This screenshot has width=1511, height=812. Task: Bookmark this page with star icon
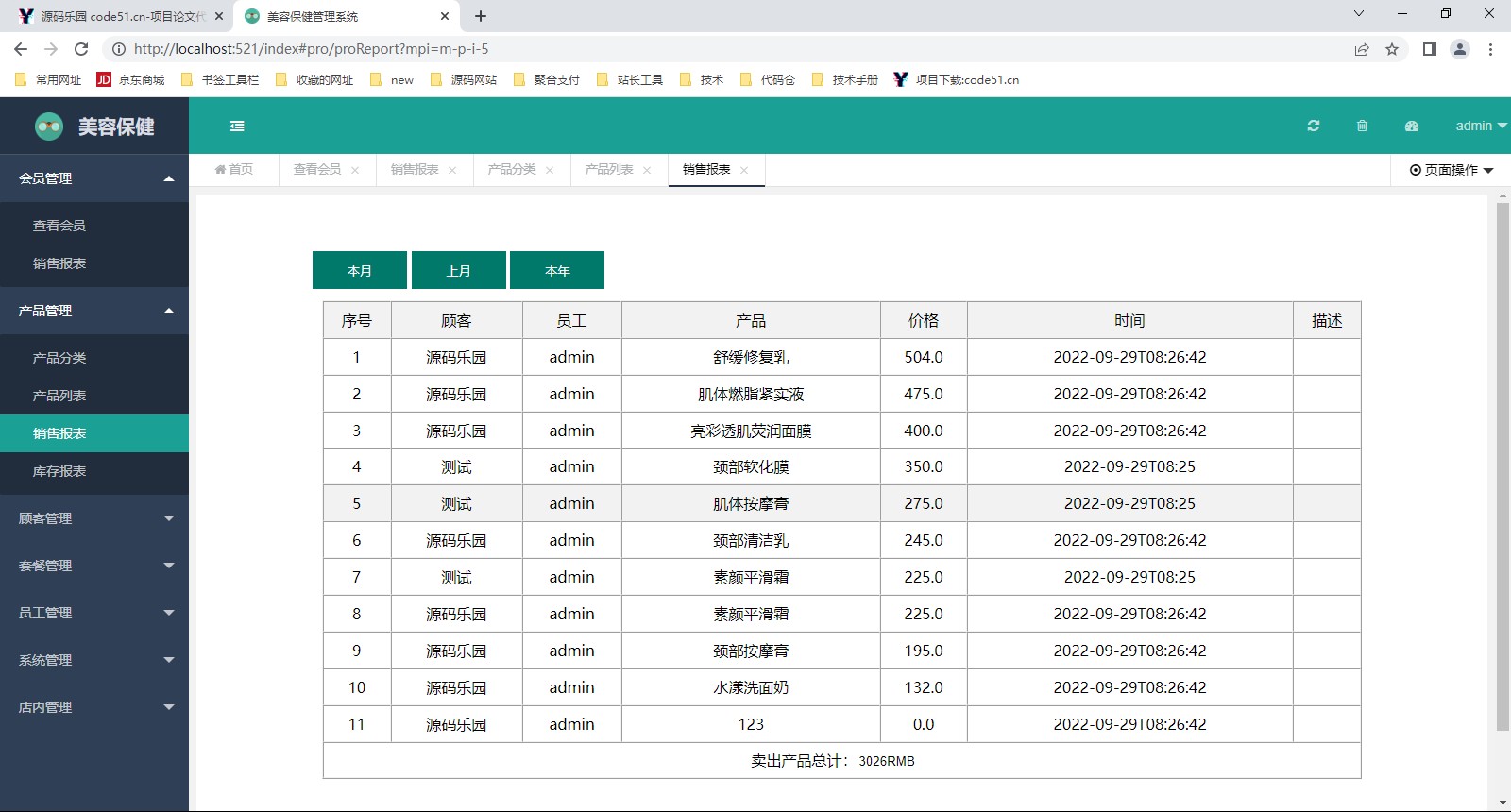pos(1392,49)
